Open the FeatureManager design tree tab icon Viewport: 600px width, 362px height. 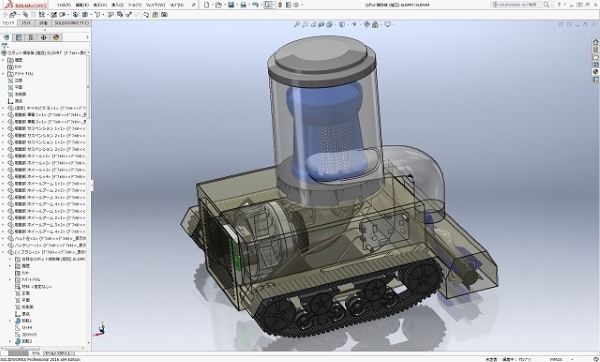coord(6,38)
